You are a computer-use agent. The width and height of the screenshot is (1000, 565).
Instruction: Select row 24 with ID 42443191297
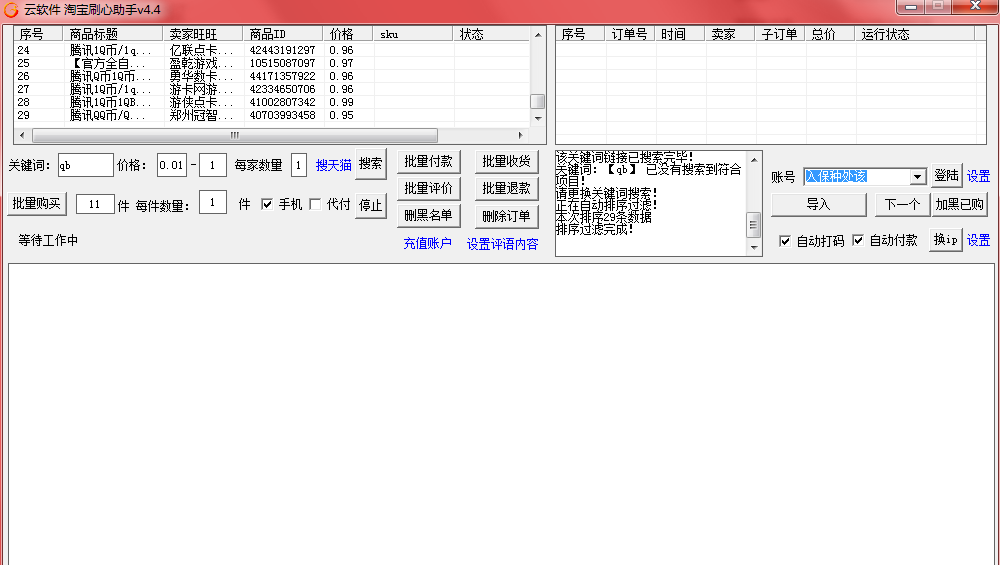pos(271,50)
